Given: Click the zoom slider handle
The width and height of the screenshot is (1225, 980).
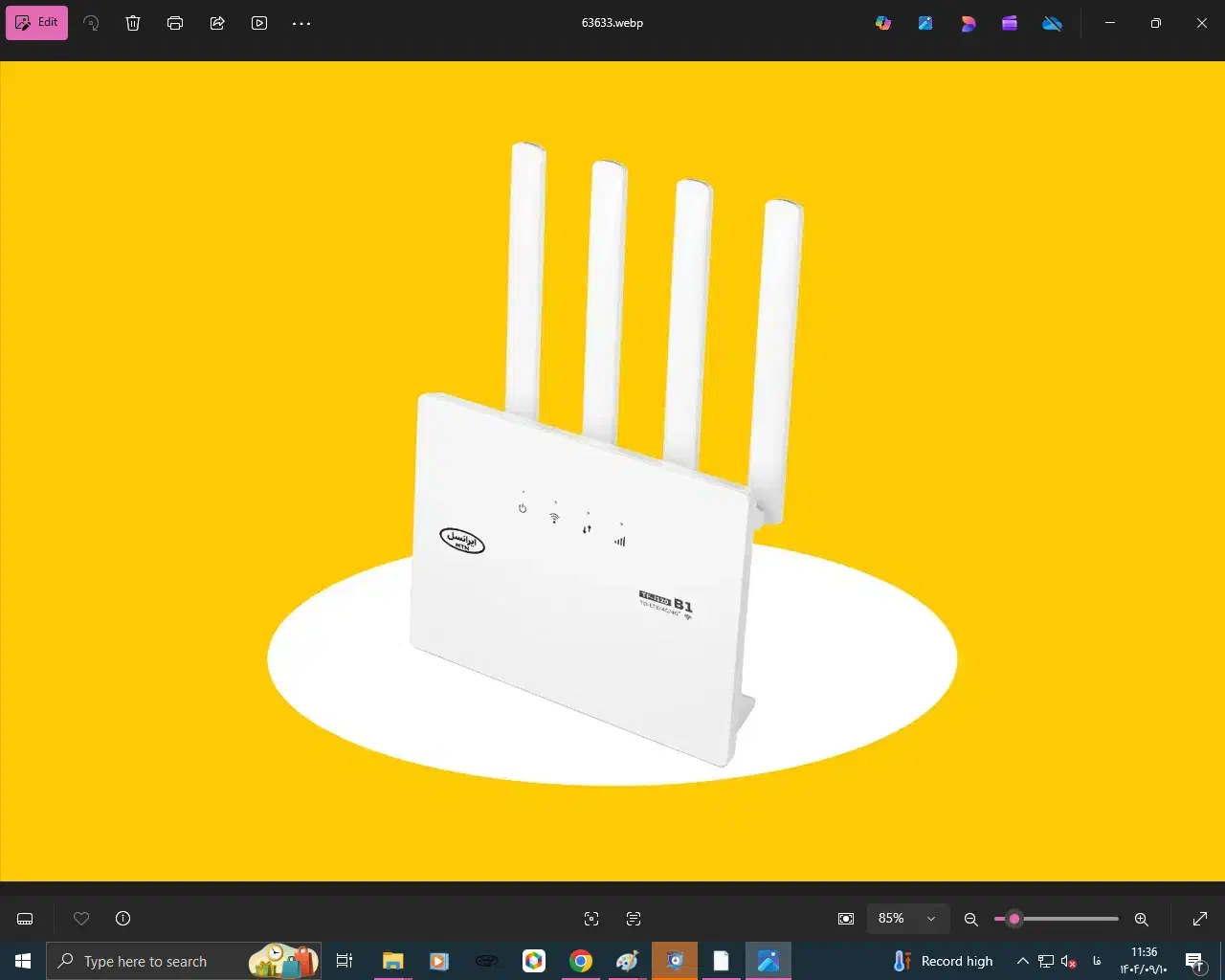Looking at the screenshot, I should 1014,919.
